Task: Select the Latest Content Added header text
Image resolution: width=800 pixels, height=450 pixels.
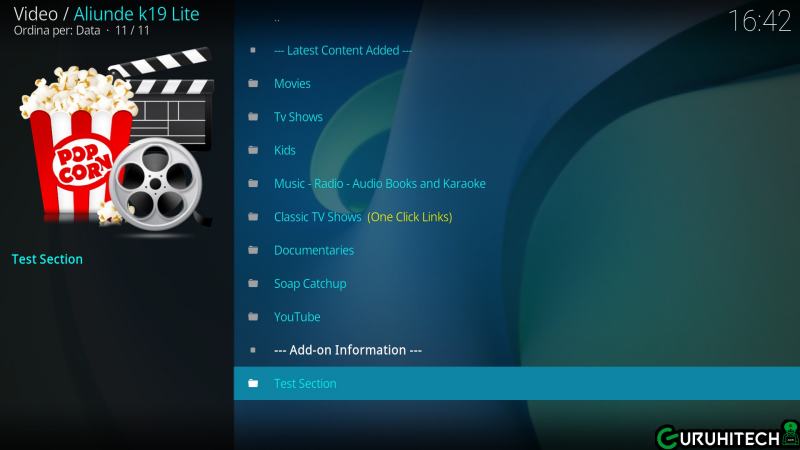Action: 343,50
